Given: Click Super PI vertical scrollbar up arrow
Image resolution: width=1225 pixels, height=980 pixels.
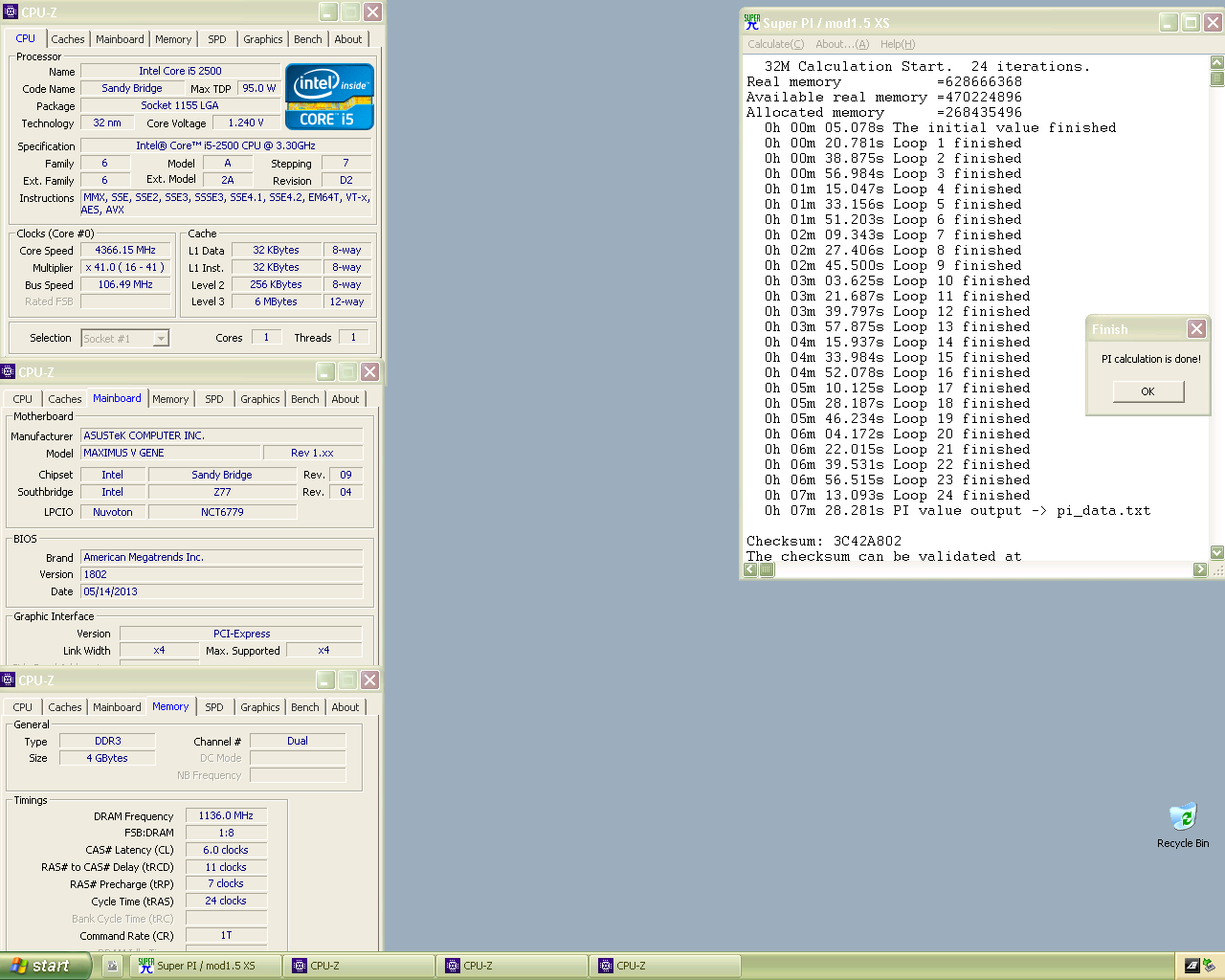Looking at the screenshot, I should pyautogui.click(x=1217, y=62).
